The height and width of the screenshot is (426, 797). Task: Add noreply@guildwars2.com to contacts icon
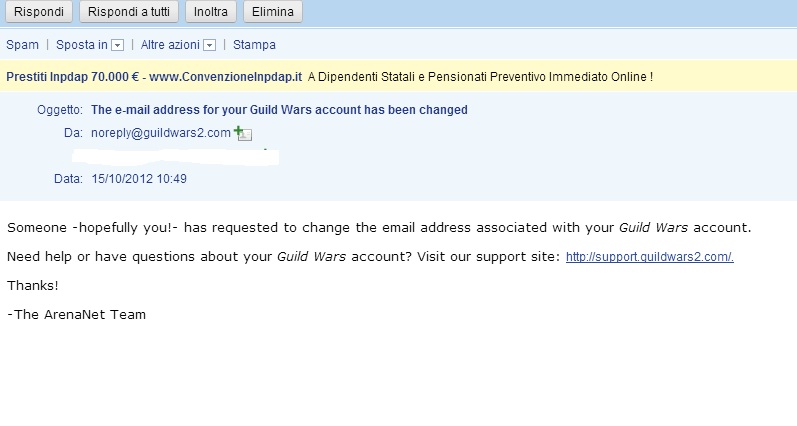point(243,133)
